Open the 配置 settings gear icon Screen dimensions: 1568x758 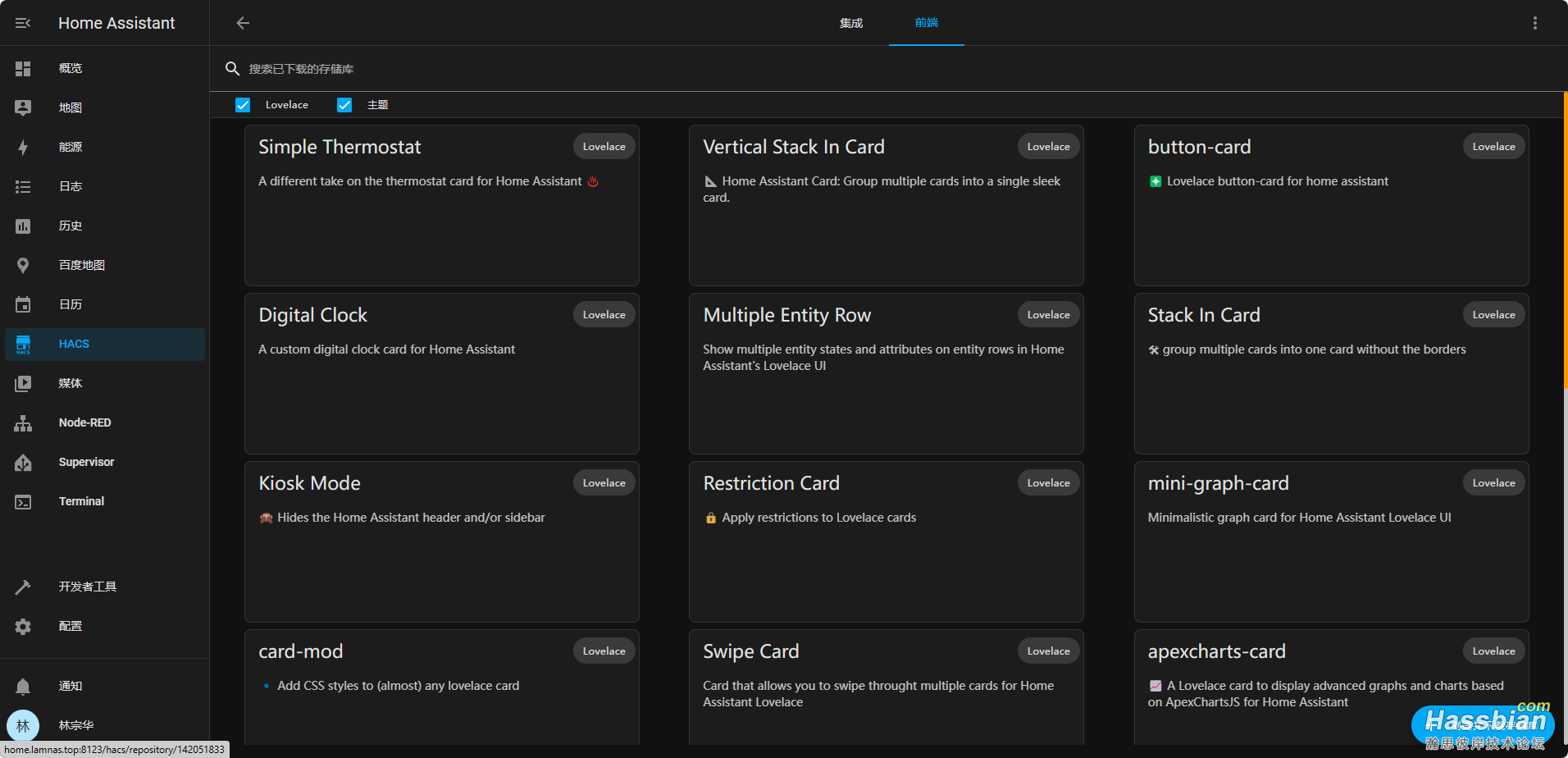click(x=23, y=626)
